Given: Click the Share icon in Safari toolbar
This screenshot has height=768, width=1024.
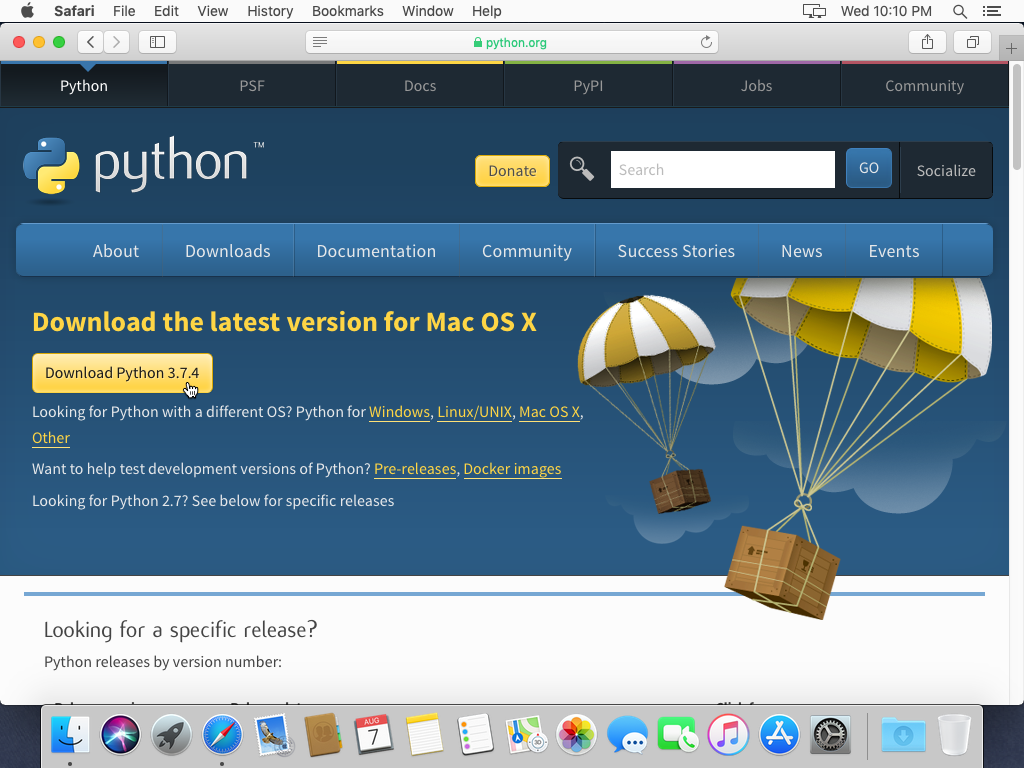Looking at the screenshot, I should click(x=927, y=42).
